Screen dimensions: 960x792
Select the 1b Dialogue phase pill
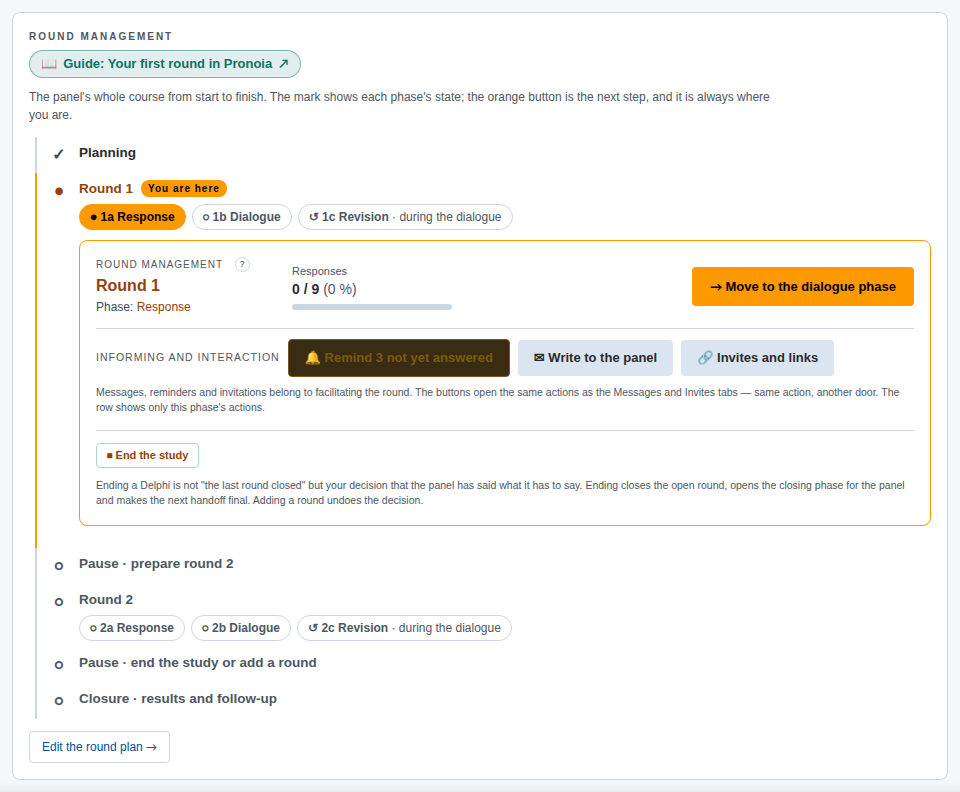pyautogui.click(x=242, y=217)
